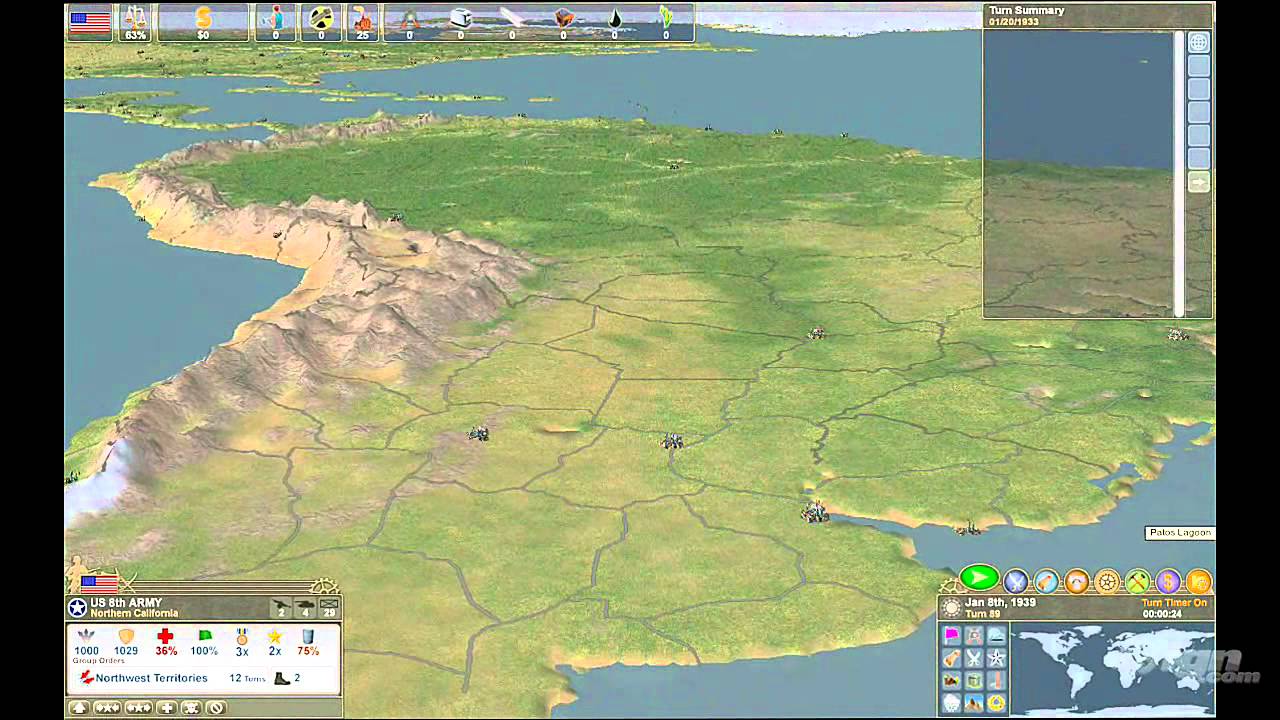
Task: Select the artillery unit count showing 2
Action: click(281, 607)
